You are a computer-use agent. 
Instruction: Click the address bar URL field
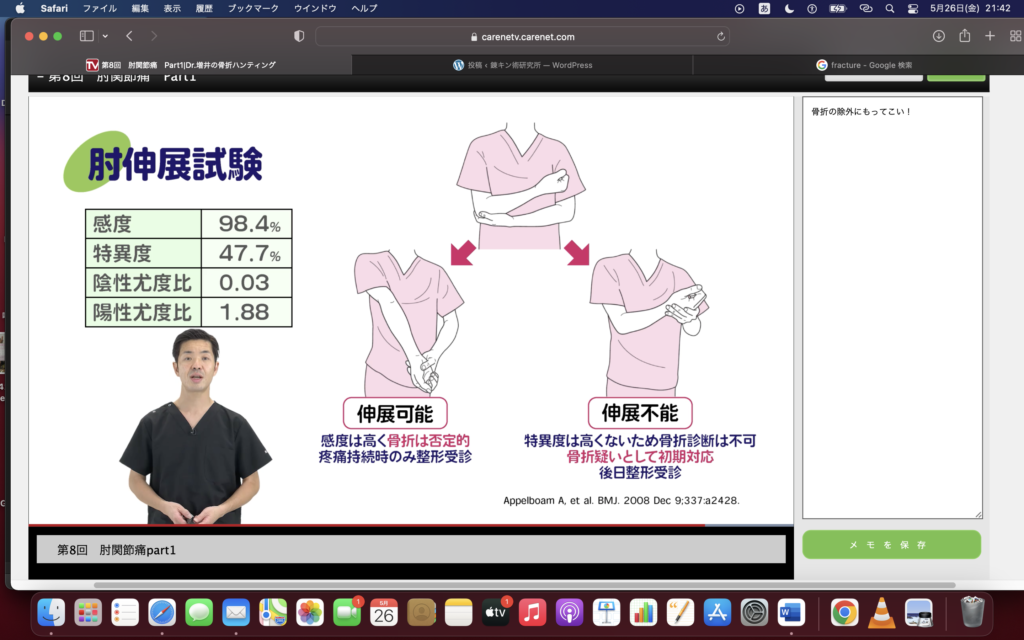tap(522, 36)
